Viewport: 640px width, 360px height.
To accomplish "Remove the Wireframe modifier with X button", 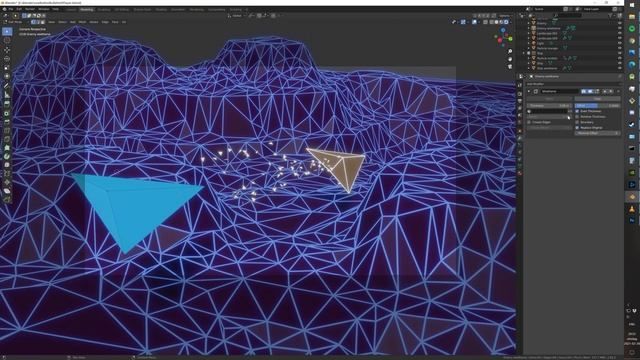I will 618,91.
